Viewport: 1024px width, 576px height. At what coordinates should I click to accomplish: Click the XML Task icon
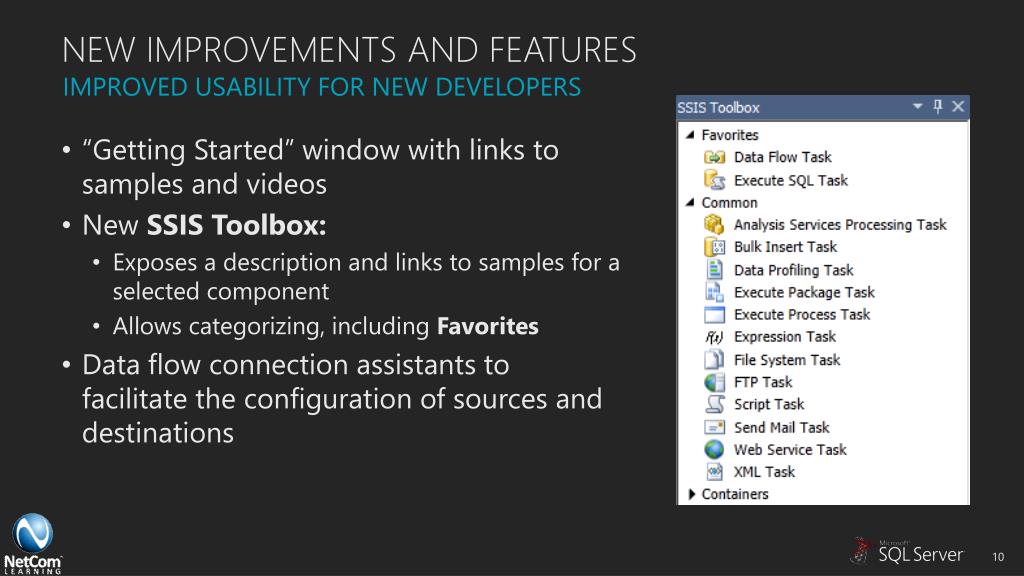(714, 472)
